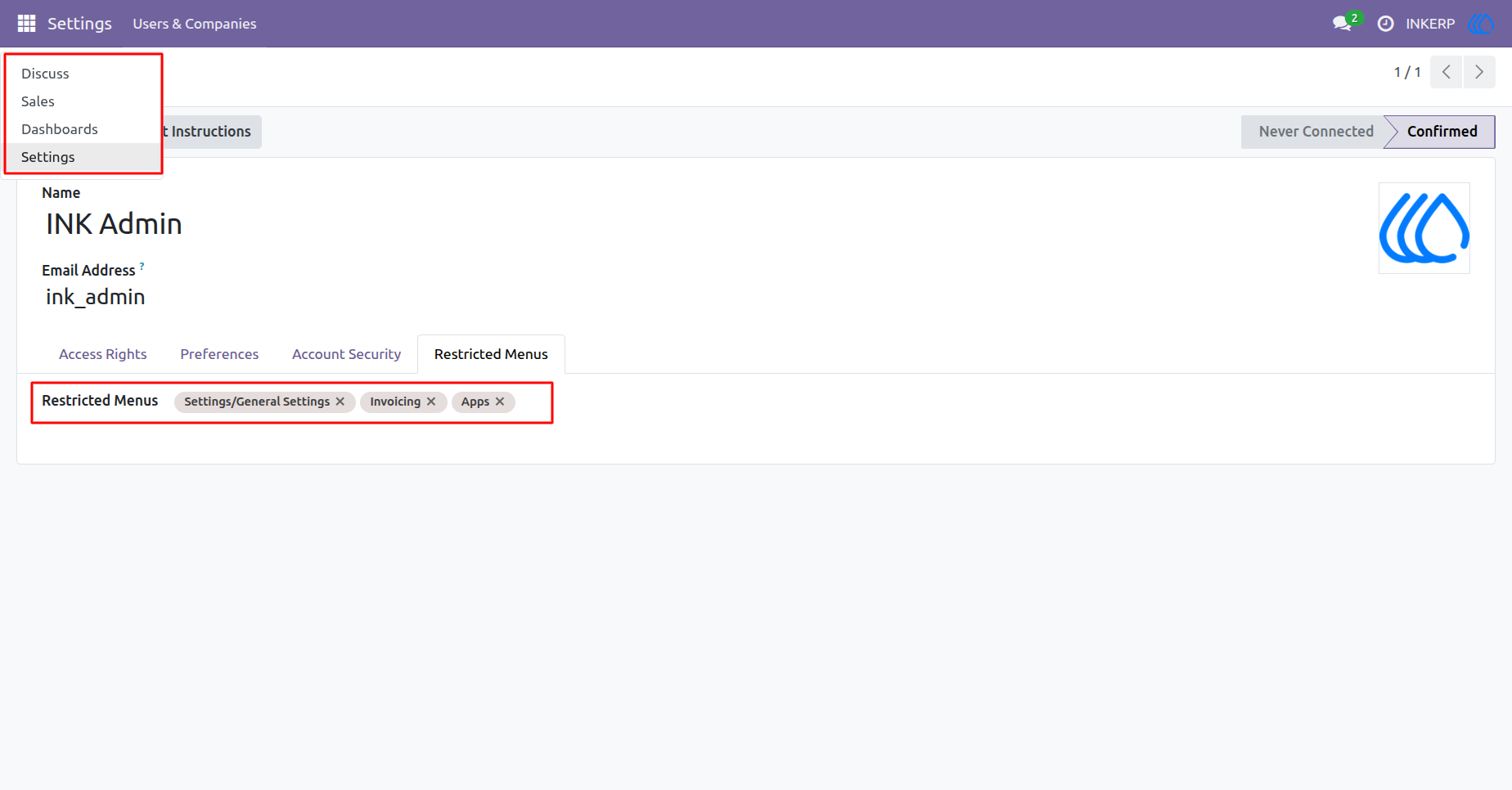Remove the Settings/General Settings tag
Image resolution: width=1512 pixels, height=790 pixels.
(340, 402)
